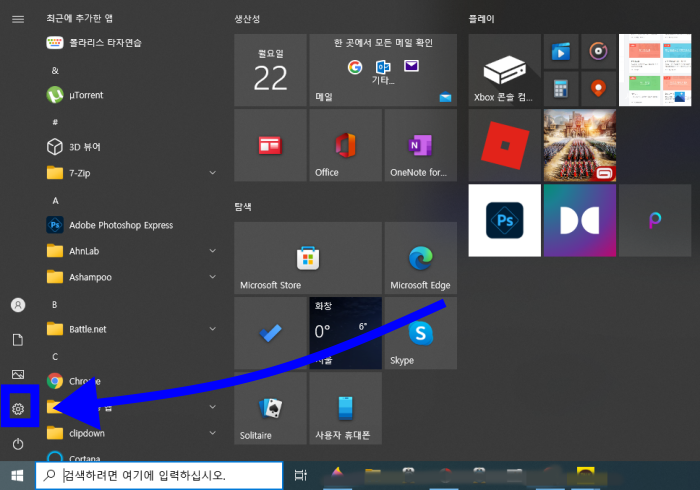Click the # group header
The image size is (700, 490).
[55, 122]
